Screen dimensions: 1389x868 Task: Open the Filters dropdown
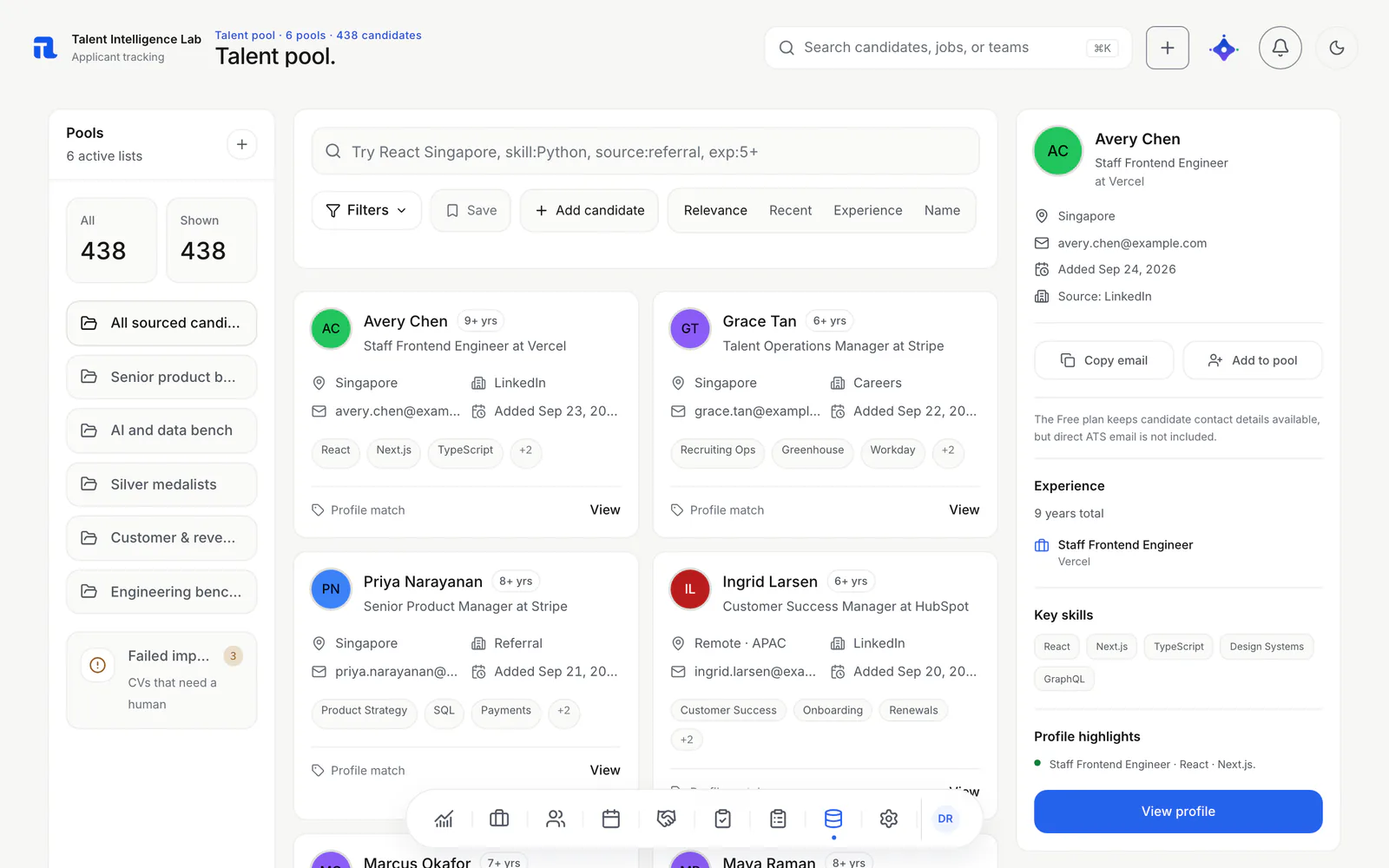[x=366, y=211]
